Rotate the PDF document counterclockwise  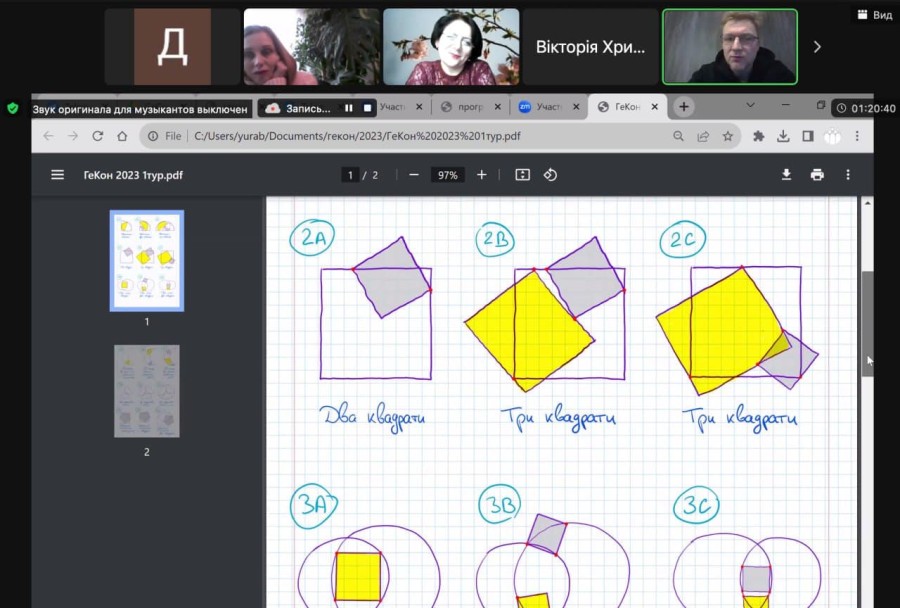[550, 175]
